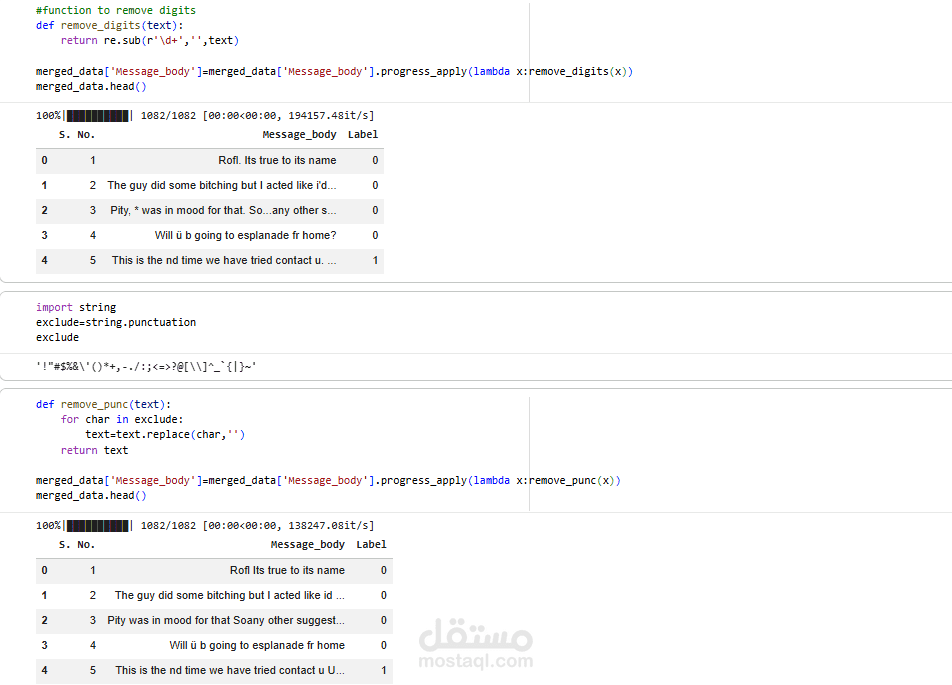
Task: Select the cell ending "acted like i'd..."
Action: click(222, 185)
